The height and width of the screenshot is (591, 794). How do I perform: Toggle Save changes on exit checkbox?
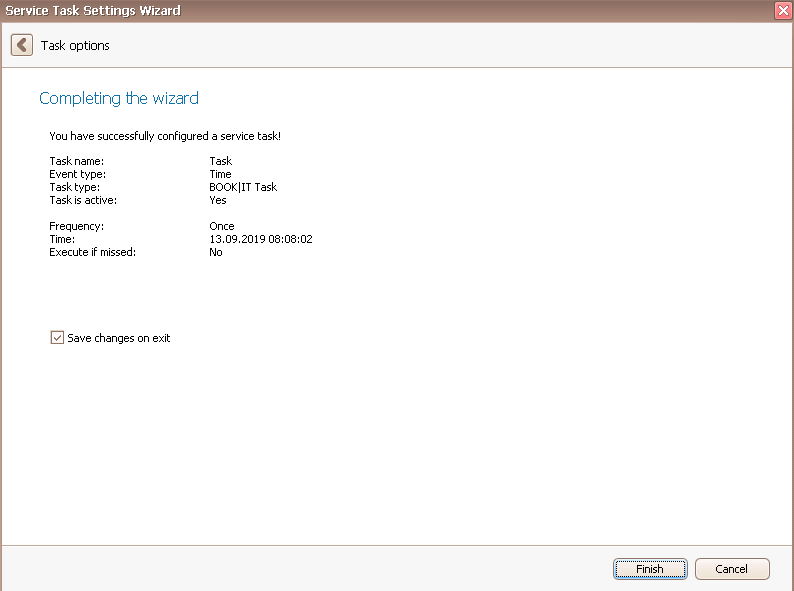pyautogui.click(x=57, y=337)
